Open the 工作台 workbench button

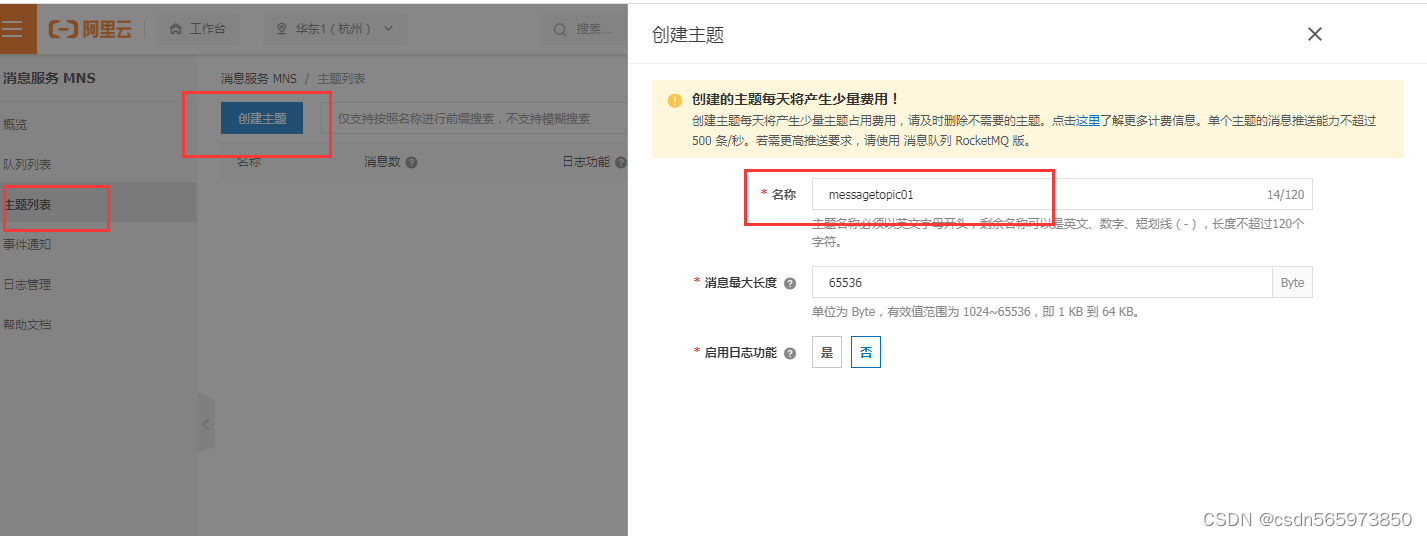[197, 29]
